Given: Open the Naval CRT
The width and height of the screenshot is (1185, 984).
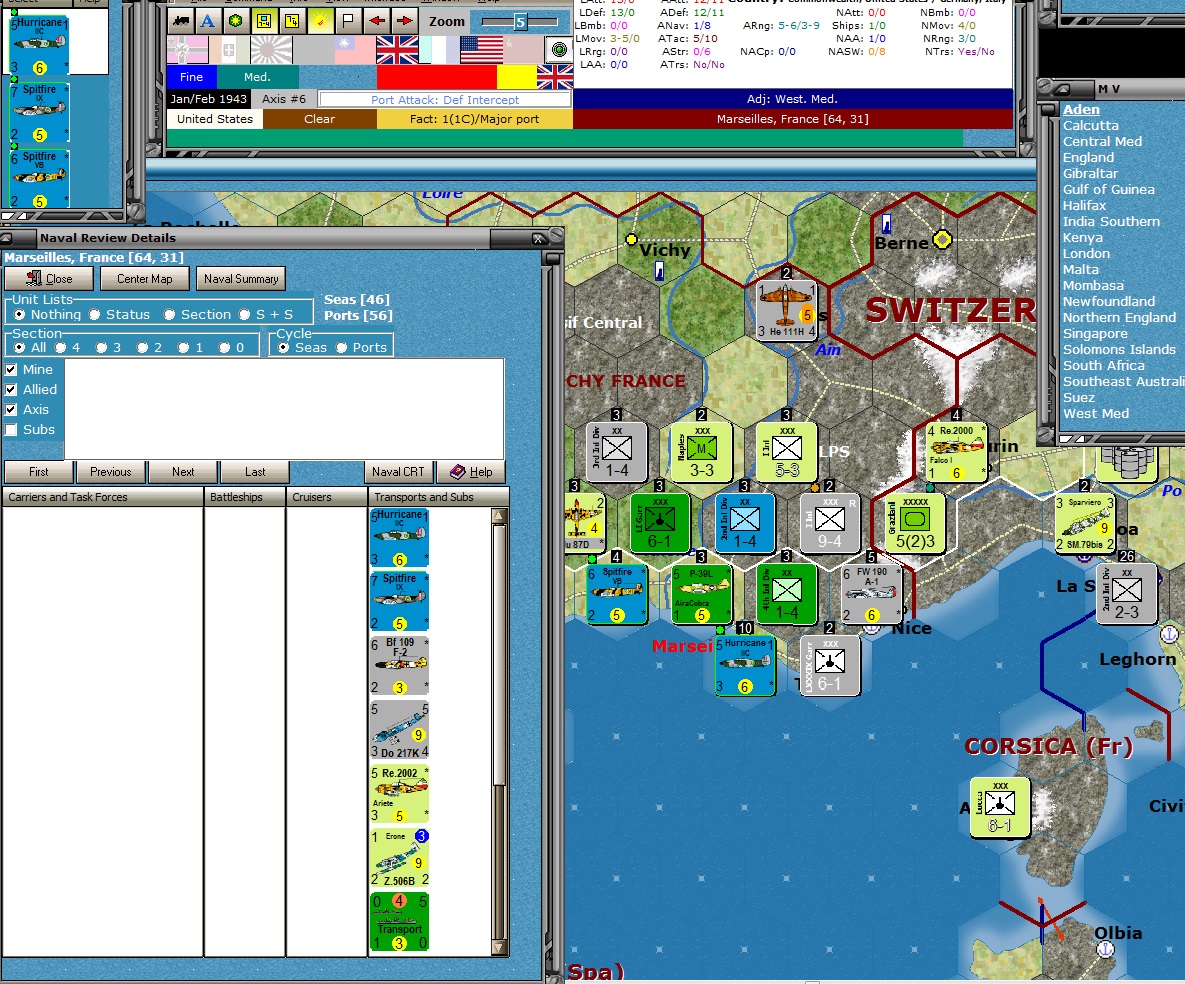Looking at the screenshot, I should point(398,472).
